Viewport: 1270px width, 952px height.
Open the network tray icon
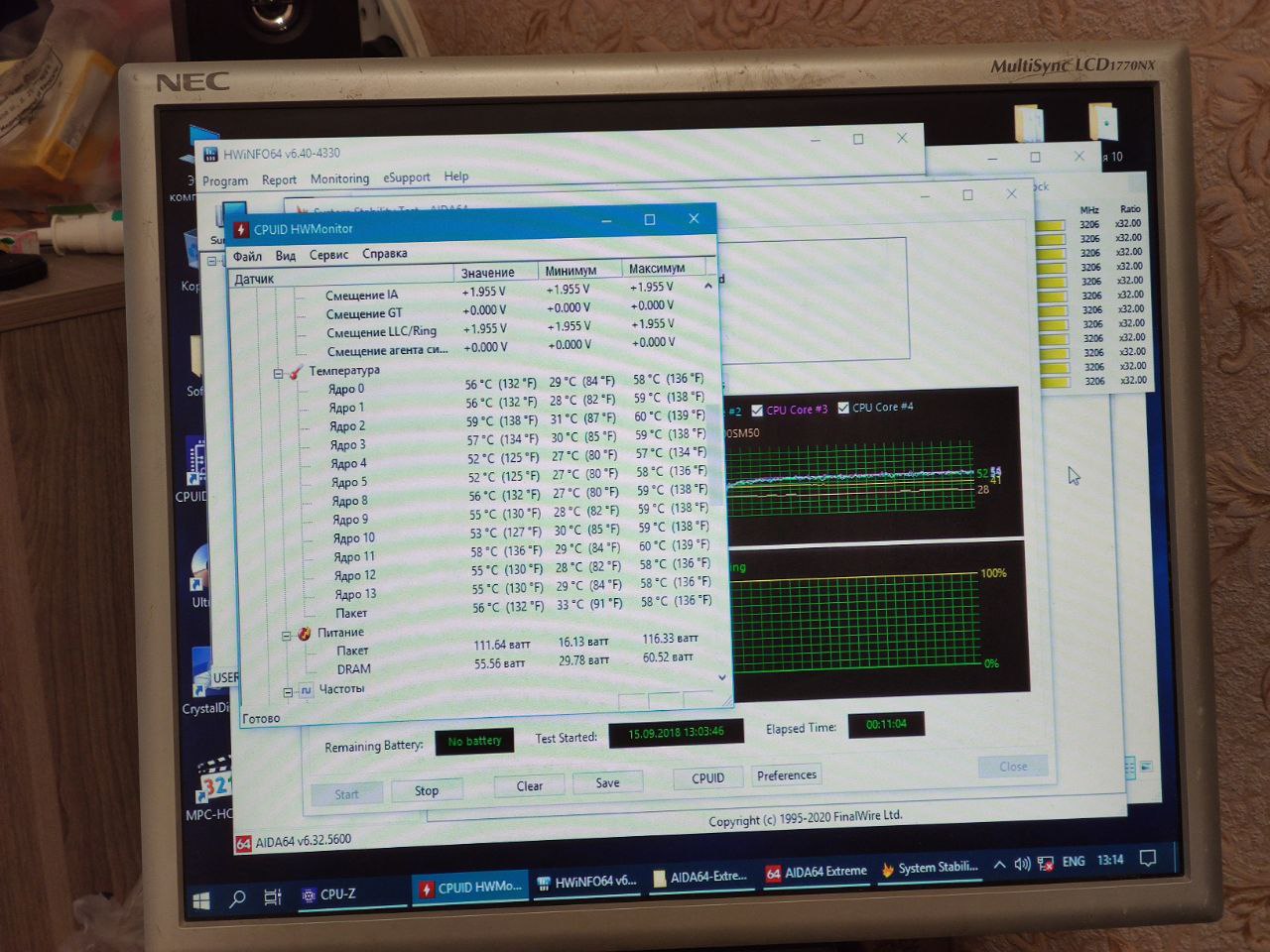tap(1046, 863)
